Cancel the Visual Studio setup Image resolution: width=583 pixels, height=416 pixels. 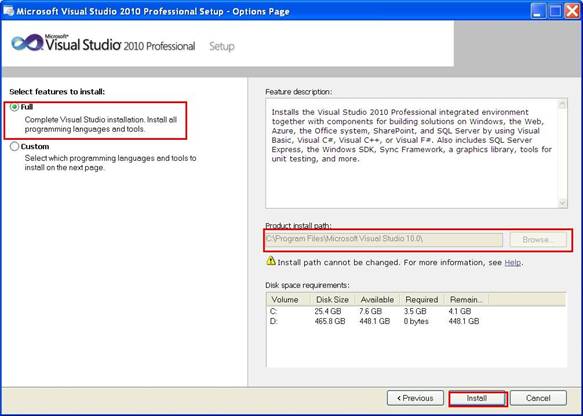click(538, 398)
